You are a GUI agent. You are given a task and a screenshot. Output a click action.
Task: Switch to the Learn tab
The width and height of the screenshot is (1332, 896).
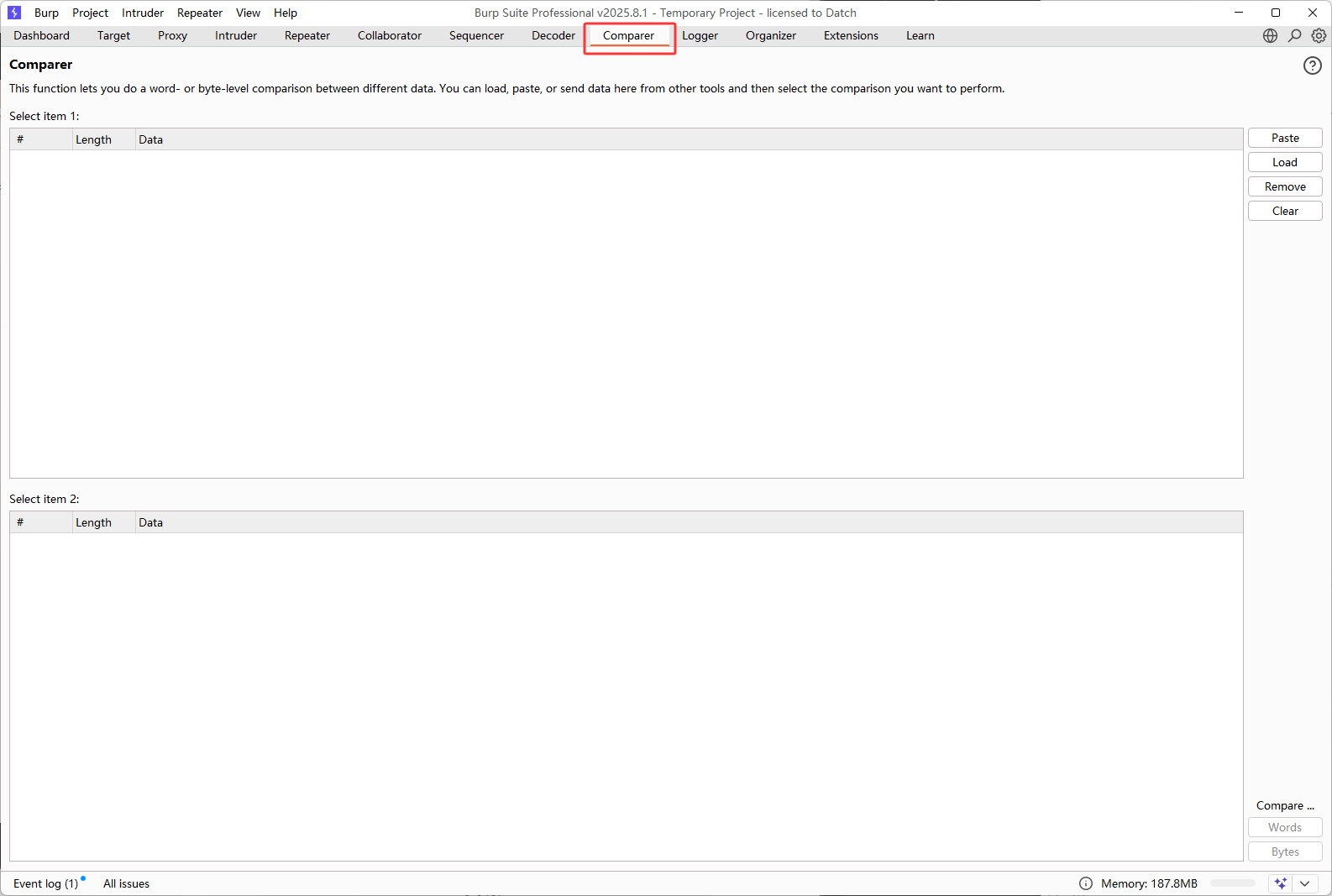click(920, 35)
